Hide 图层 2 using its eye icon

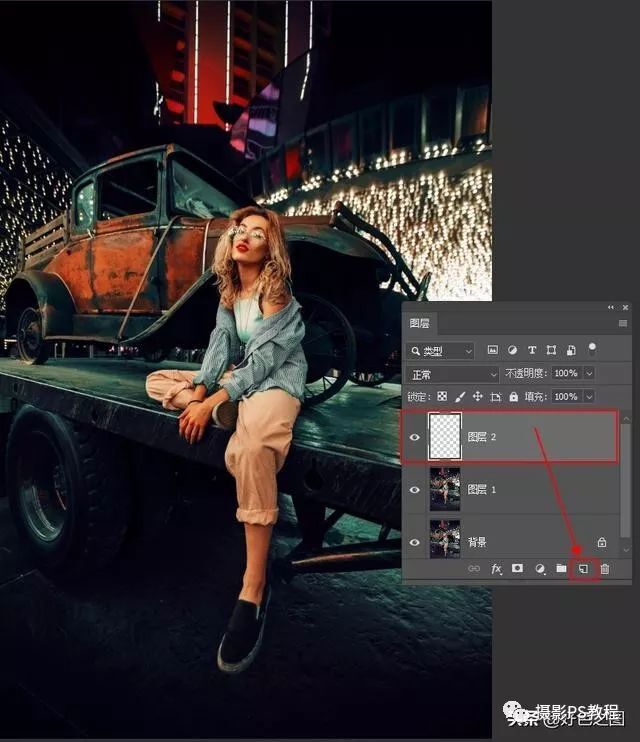click(x=414, y=436)
